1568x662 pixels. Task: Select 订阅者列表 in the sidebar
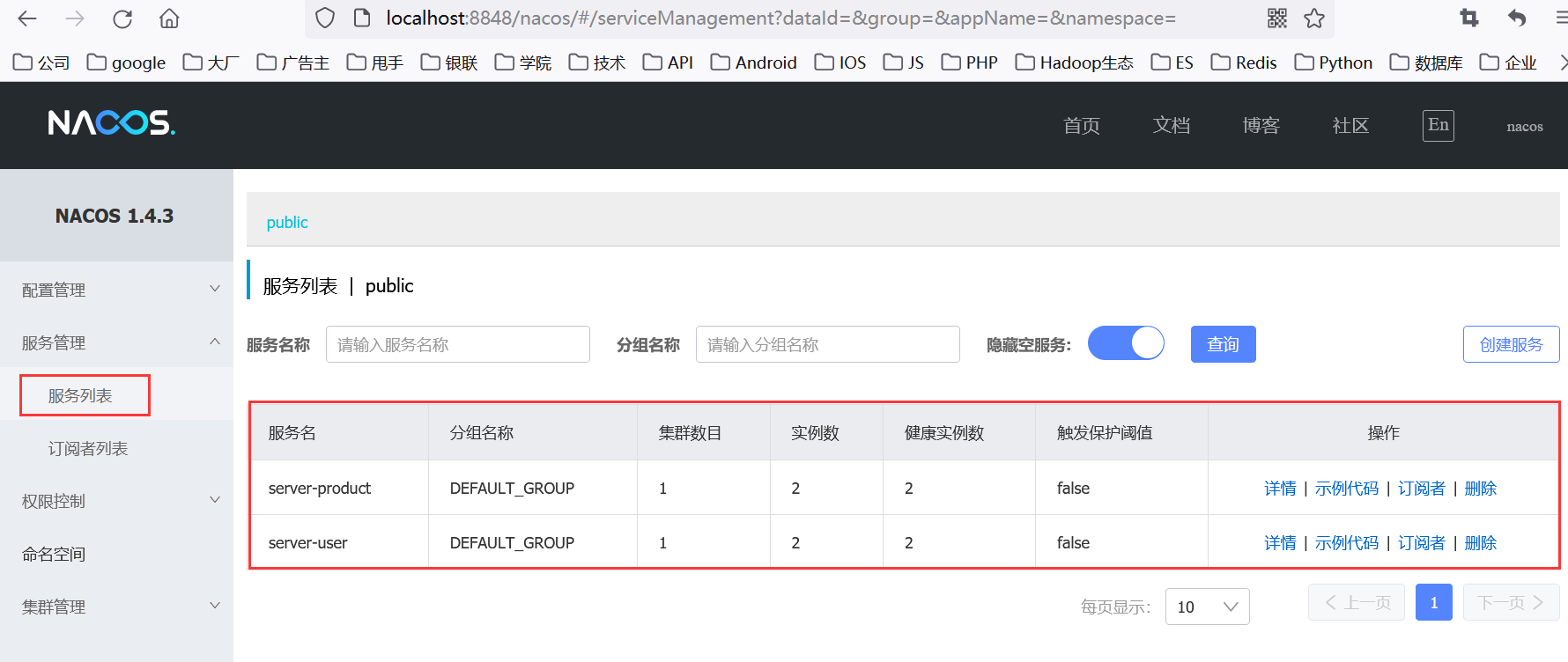(x=88, y=449)
